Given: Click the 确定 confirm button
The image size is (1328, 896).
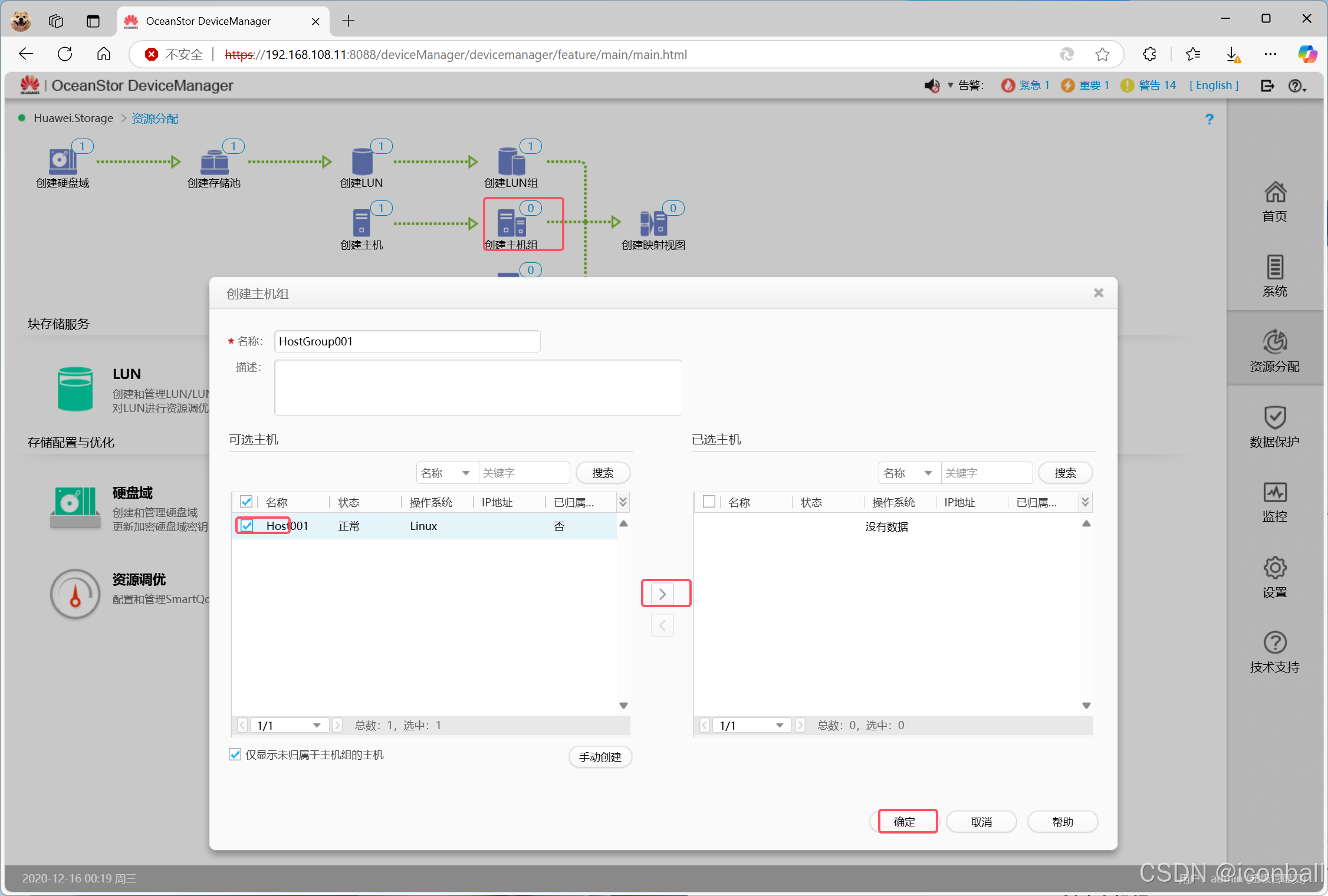Looking at the screenshot, I should pyautogui.click(x=904, y=821).
